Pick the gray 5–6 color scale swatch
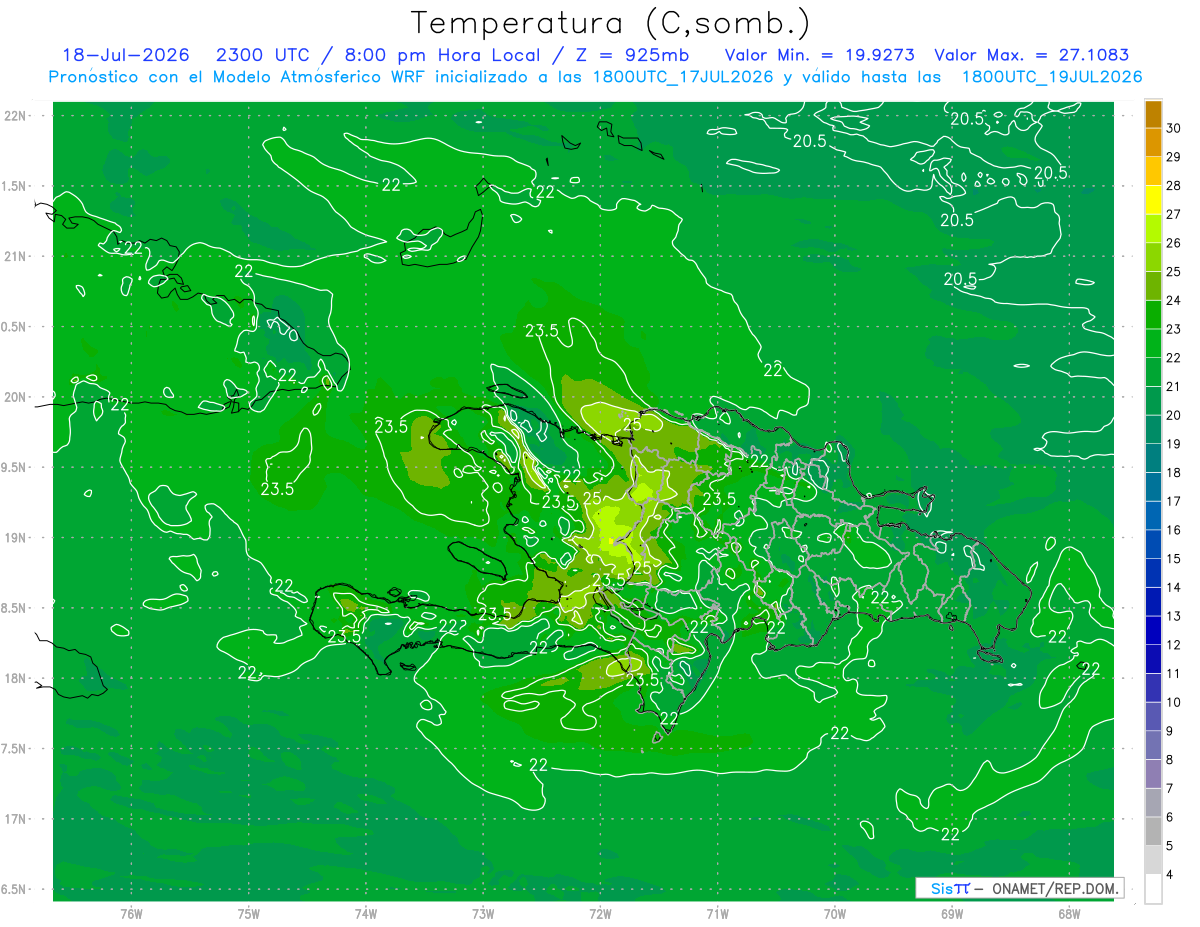This screenshot has height=927, width=1200. click(1153, 831)
